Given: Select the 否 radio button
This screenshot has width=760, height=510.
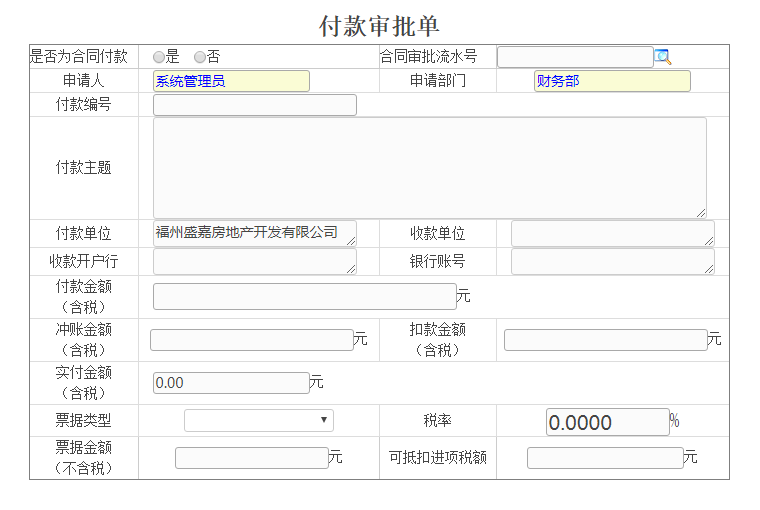Looking at the screenshot, I should pyautogui.click(x=200, y=58).
